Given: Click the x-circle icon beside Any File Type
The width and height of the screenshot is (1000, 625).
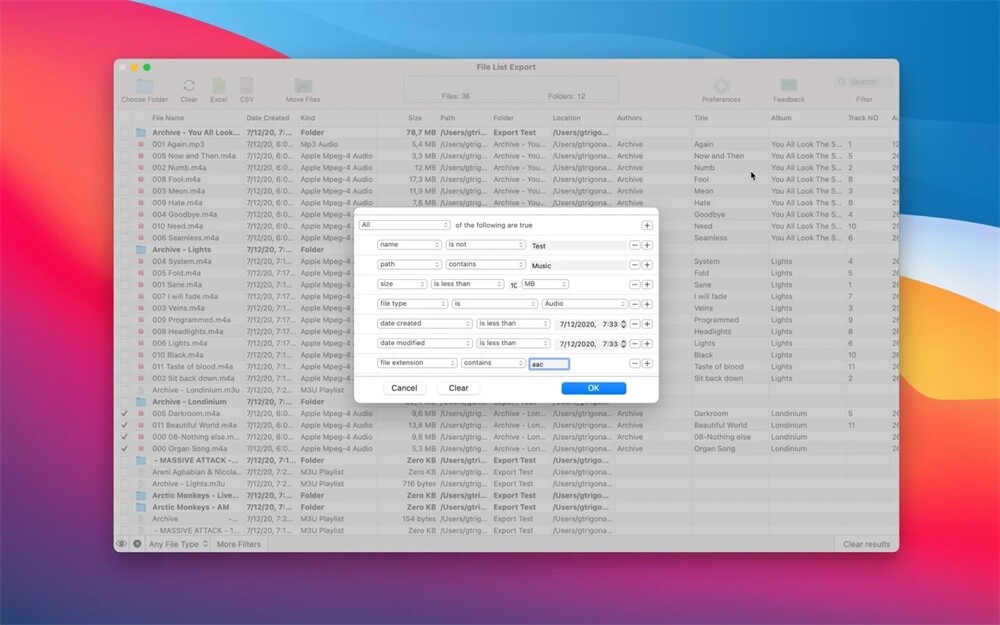Looking at the screenshot, I should click(x=137, y=544).
